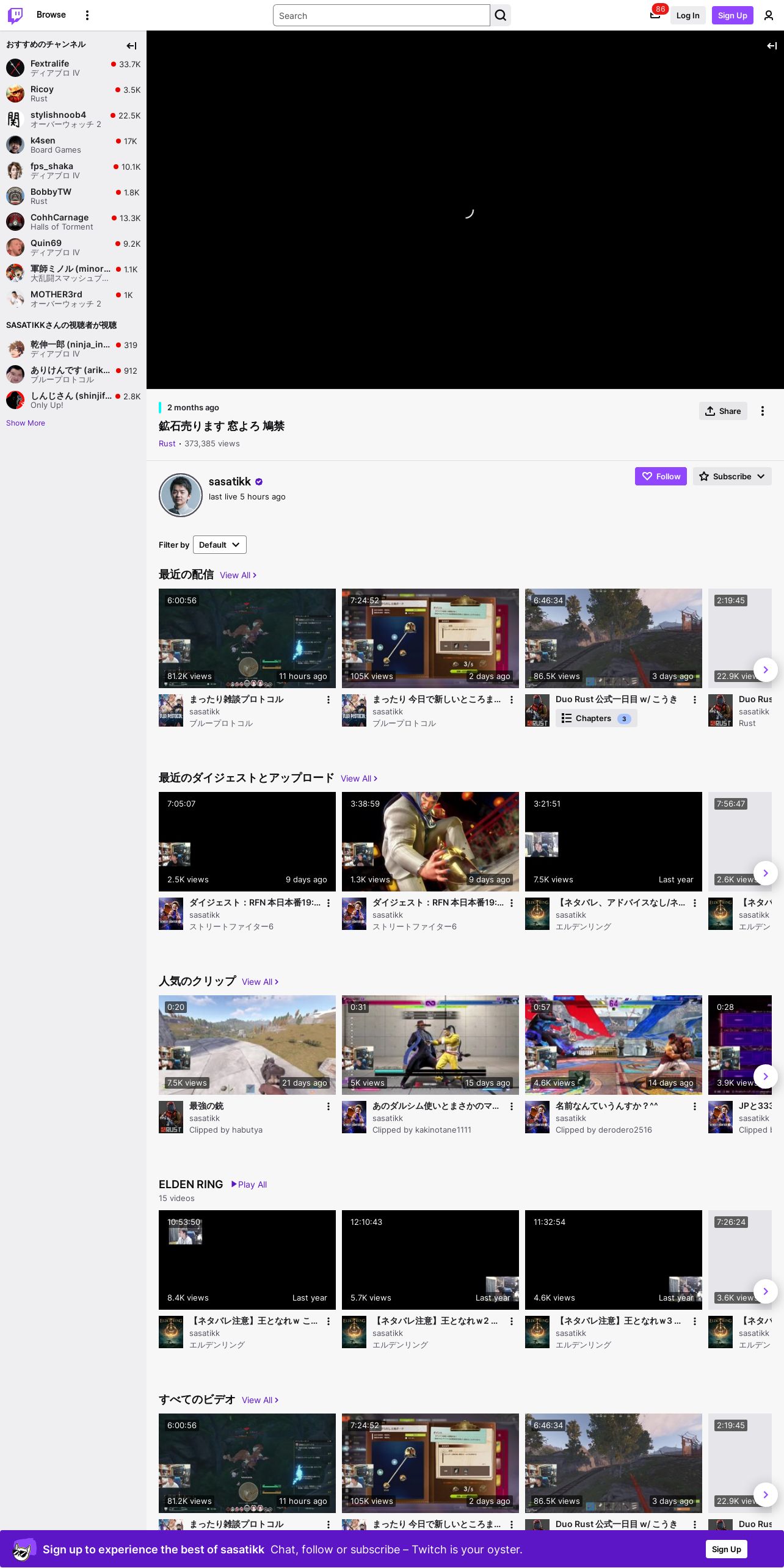Image resolution: width=784 pixels, height=1568 pixels.
Task: Open the user account icon
Action: (769, 15)
